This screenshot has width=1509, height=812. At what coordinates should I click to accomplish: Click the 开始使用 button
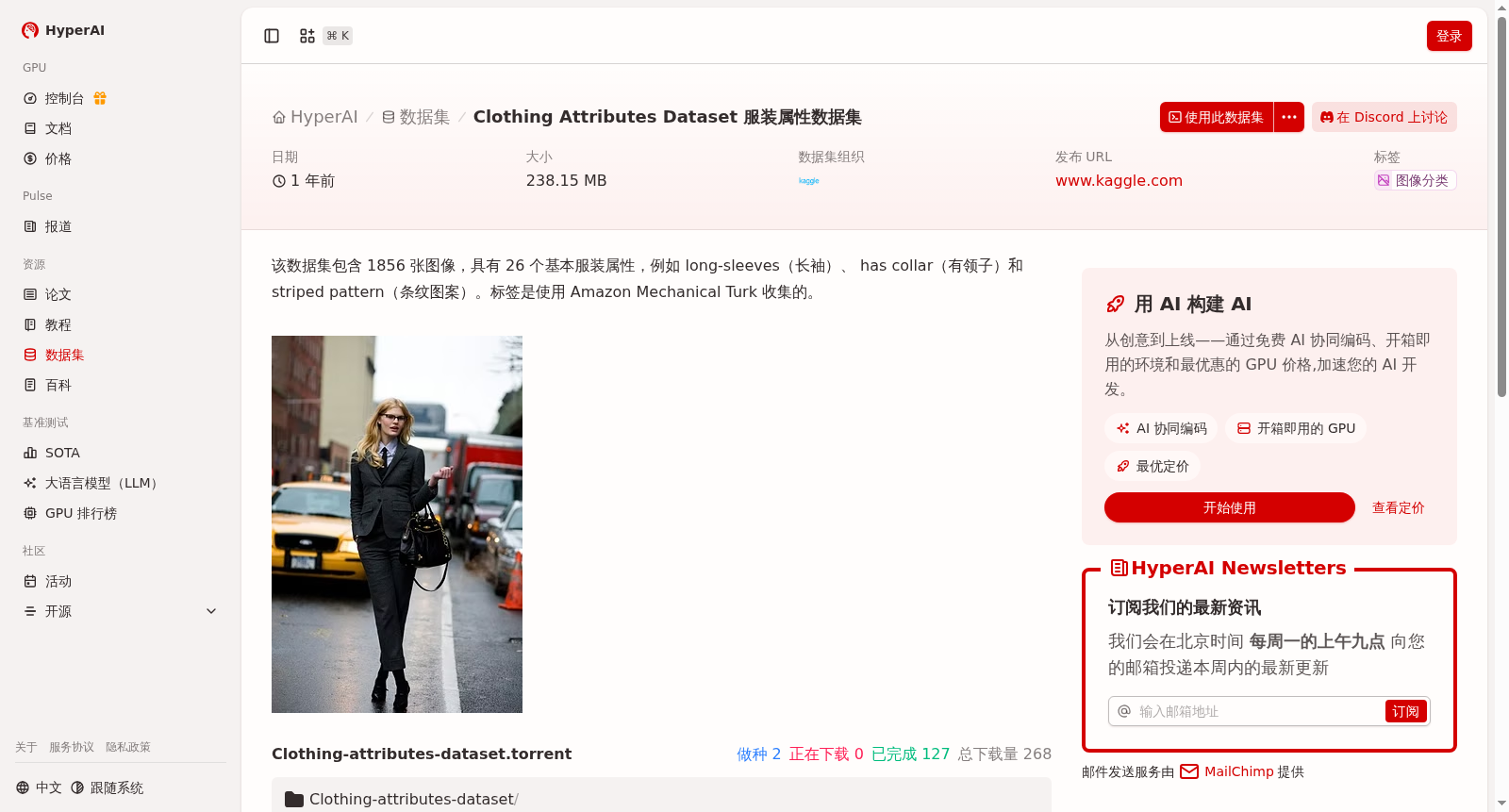coord(1230,507)
